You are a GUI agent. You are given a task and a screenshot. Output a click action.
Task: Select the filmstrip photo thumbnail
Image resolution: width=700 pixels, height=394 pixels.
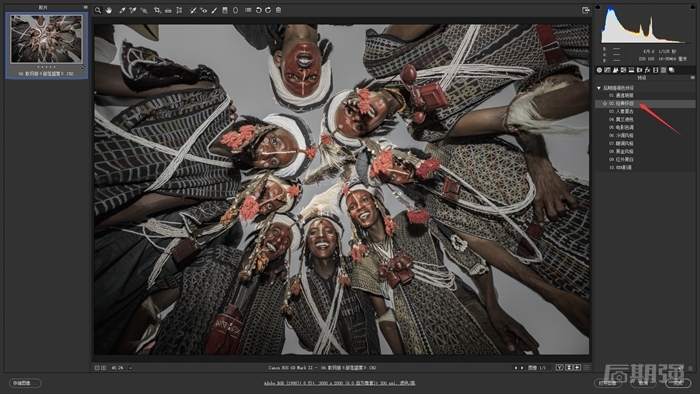(x=46, y=39)
